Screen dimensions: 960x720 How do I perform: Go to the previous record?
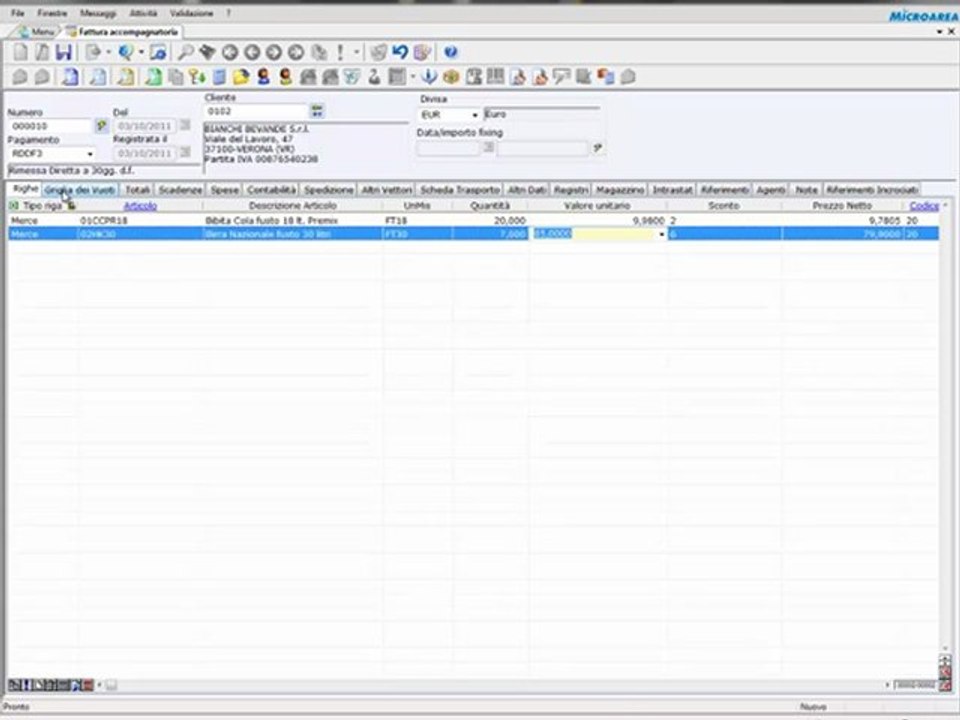pyautogui.click(x=252, y=53)
